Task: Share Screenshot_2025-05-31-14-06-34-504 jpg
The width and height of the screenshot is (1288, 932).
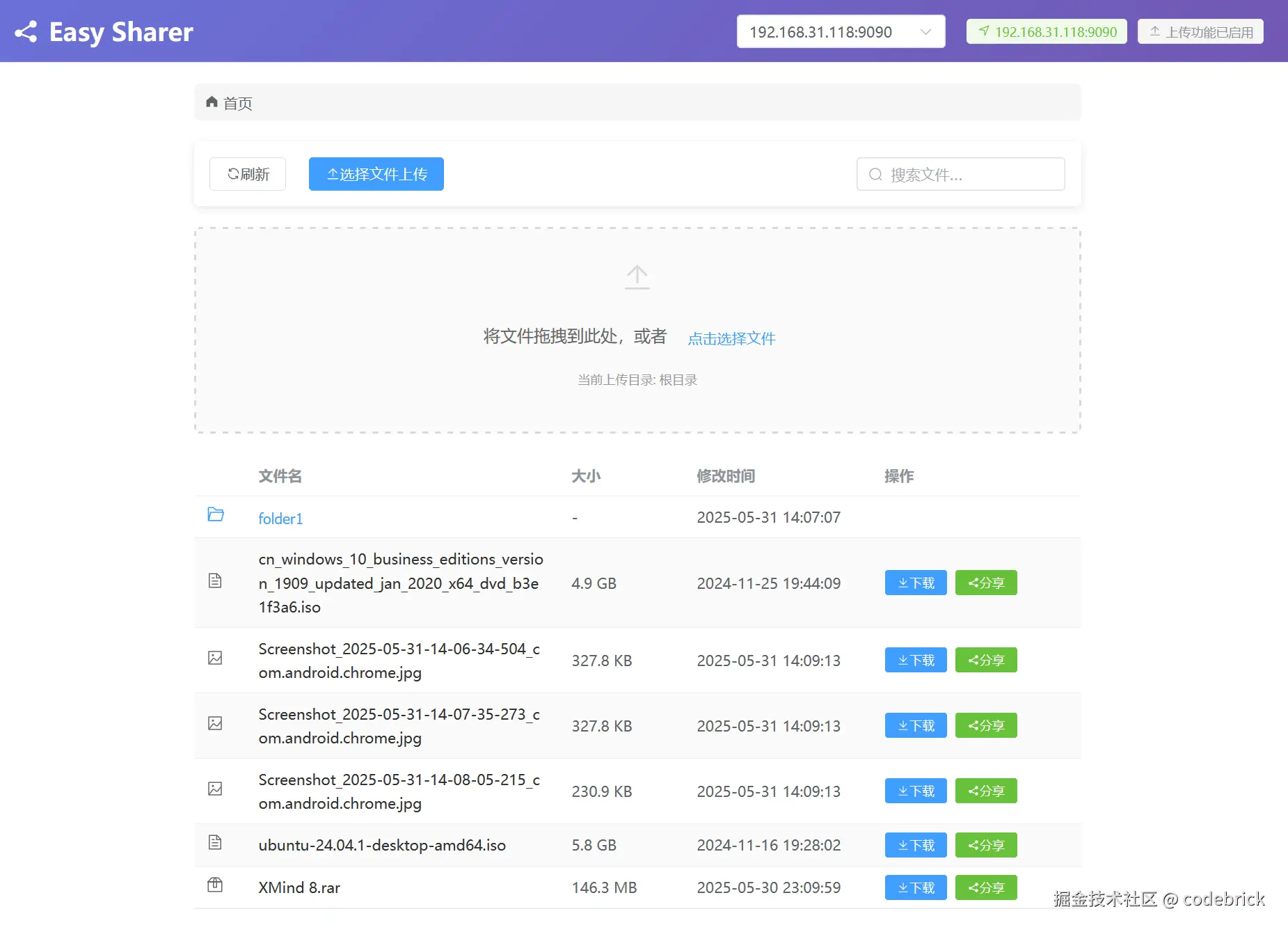Action: 986,660
